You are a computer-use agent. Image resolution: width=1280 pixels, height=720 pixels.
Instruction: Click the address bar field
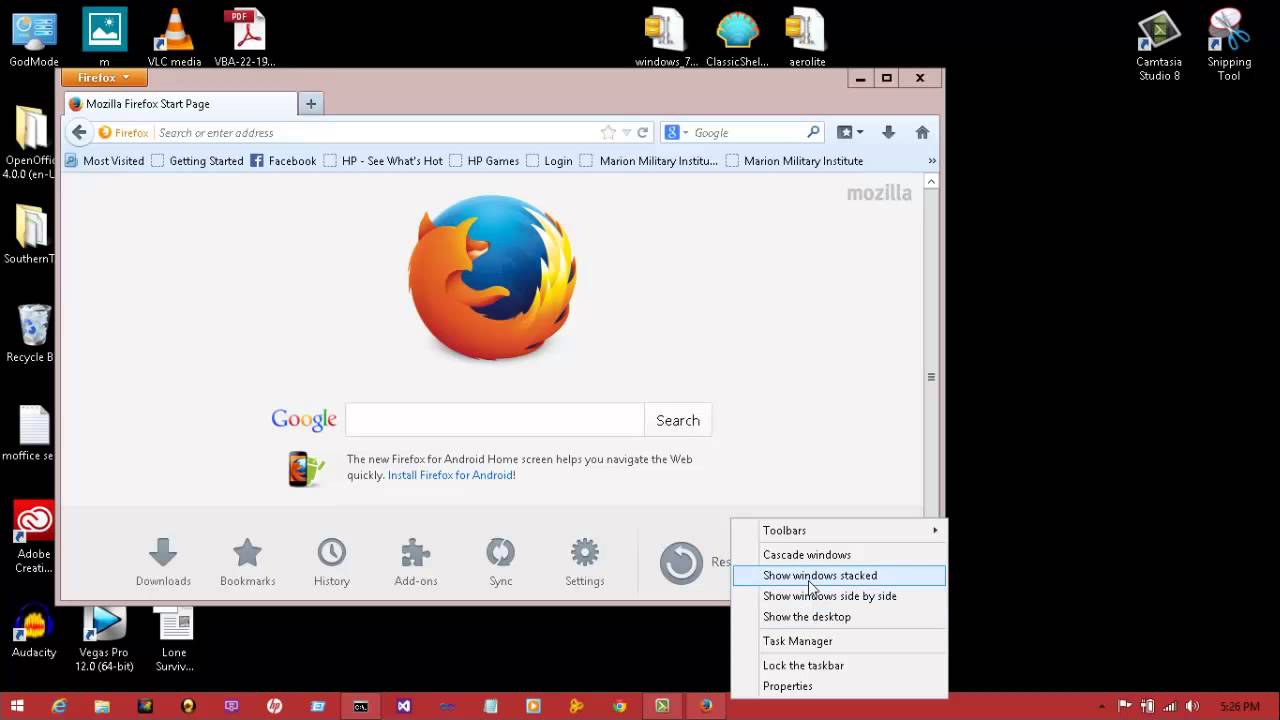point(375,132)
